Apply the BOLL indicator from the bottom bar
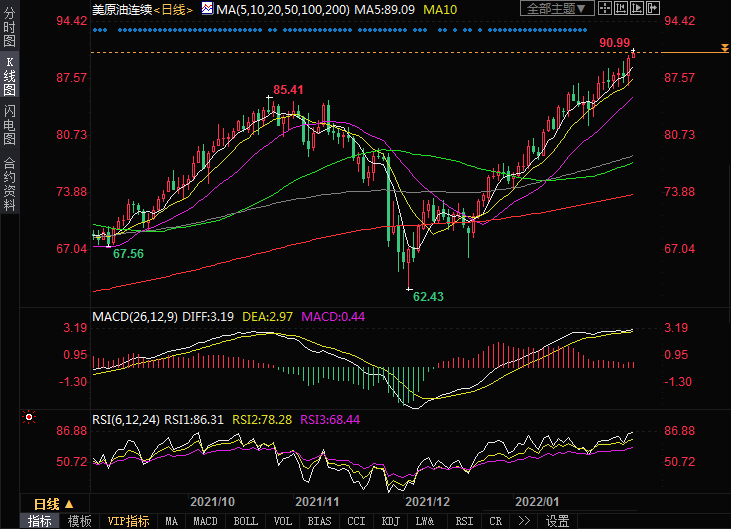Image resolution: width=731 pixels, height=529 pixels. tap(245, 521)
